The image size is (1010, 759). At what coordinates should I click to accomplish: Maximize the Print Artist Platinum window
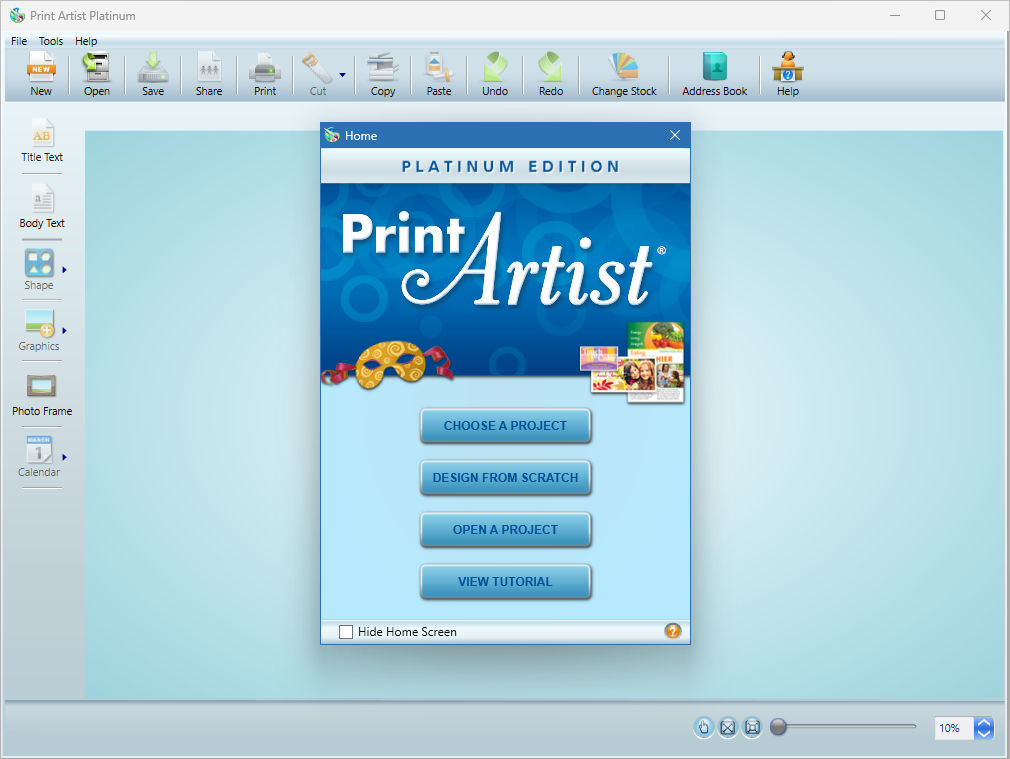[x=940, y=15]
